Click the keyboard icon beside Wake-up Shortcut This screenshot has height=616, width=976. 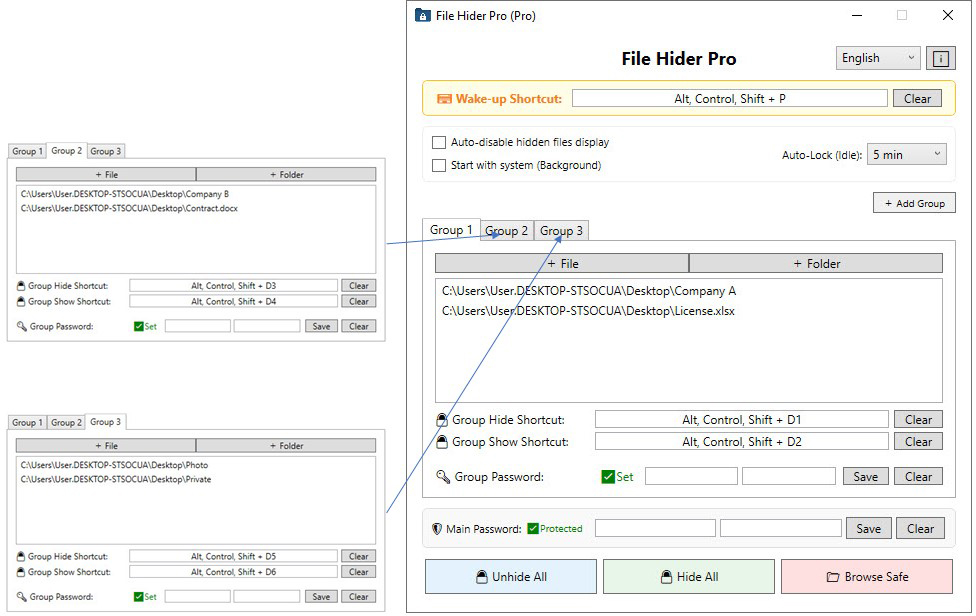coord(444,99)
